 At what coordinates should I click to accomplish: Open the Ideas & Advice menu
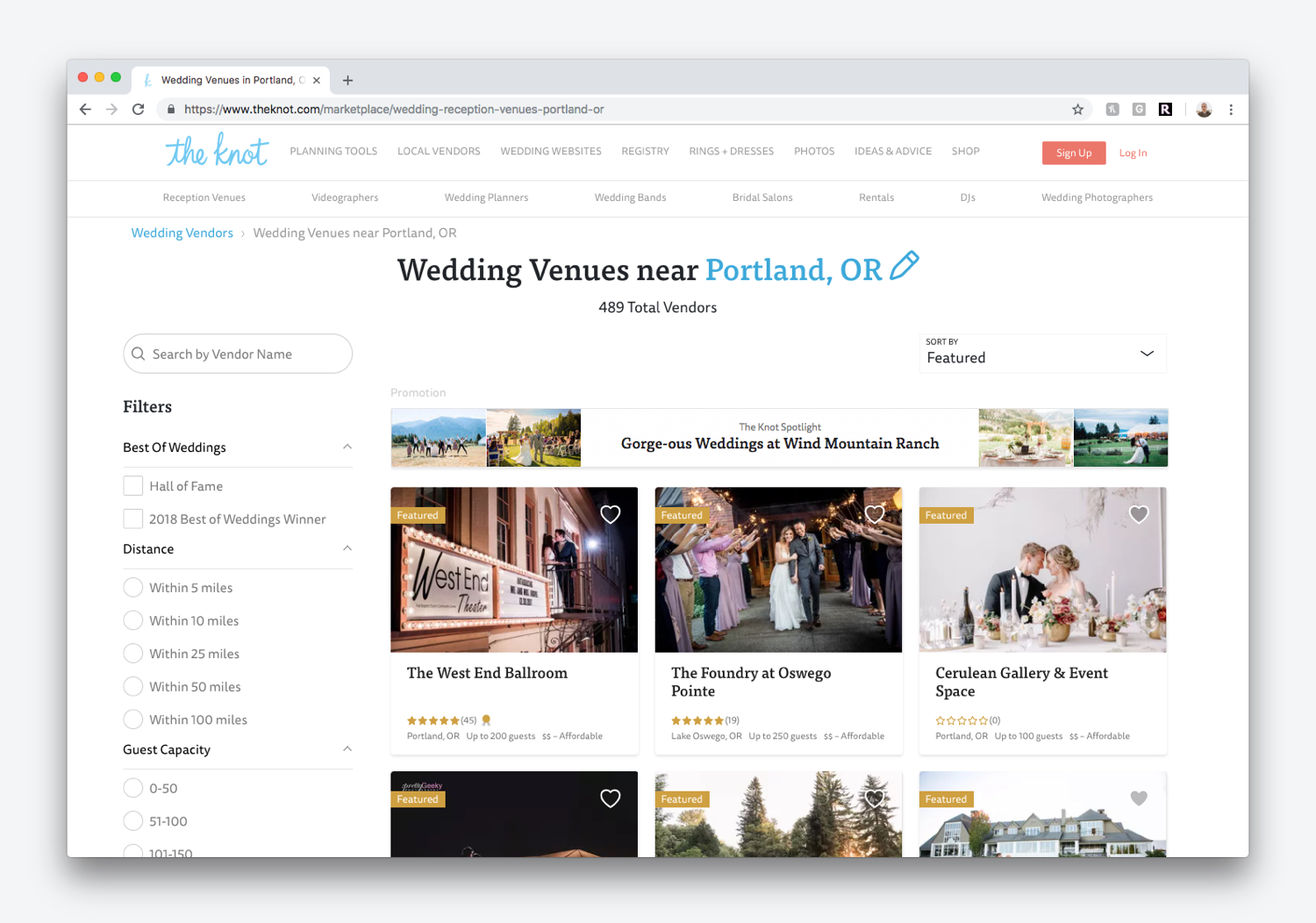tap(893, 151)
